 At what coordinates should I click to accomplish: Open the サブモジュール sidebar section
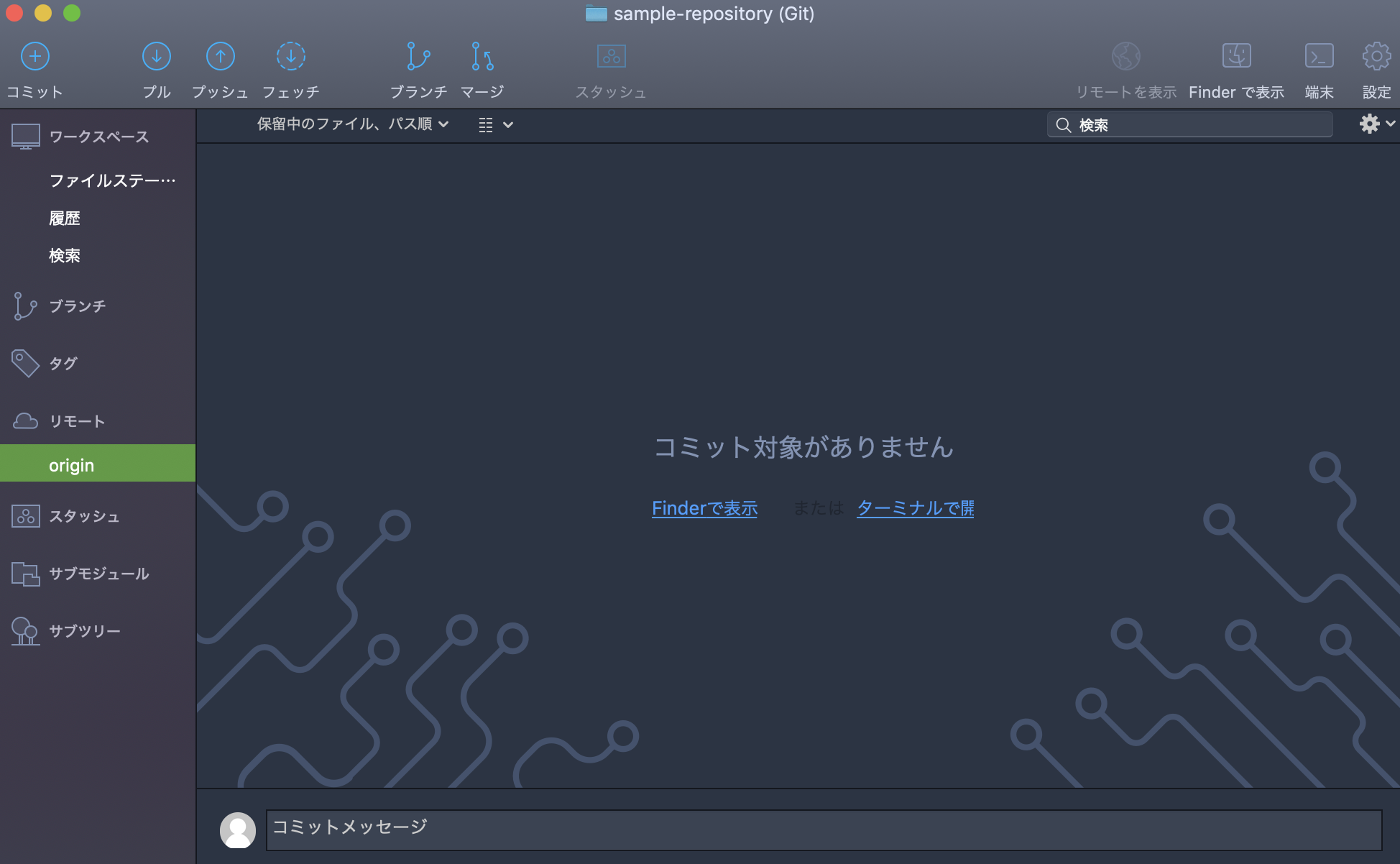(x=98, y=574)
